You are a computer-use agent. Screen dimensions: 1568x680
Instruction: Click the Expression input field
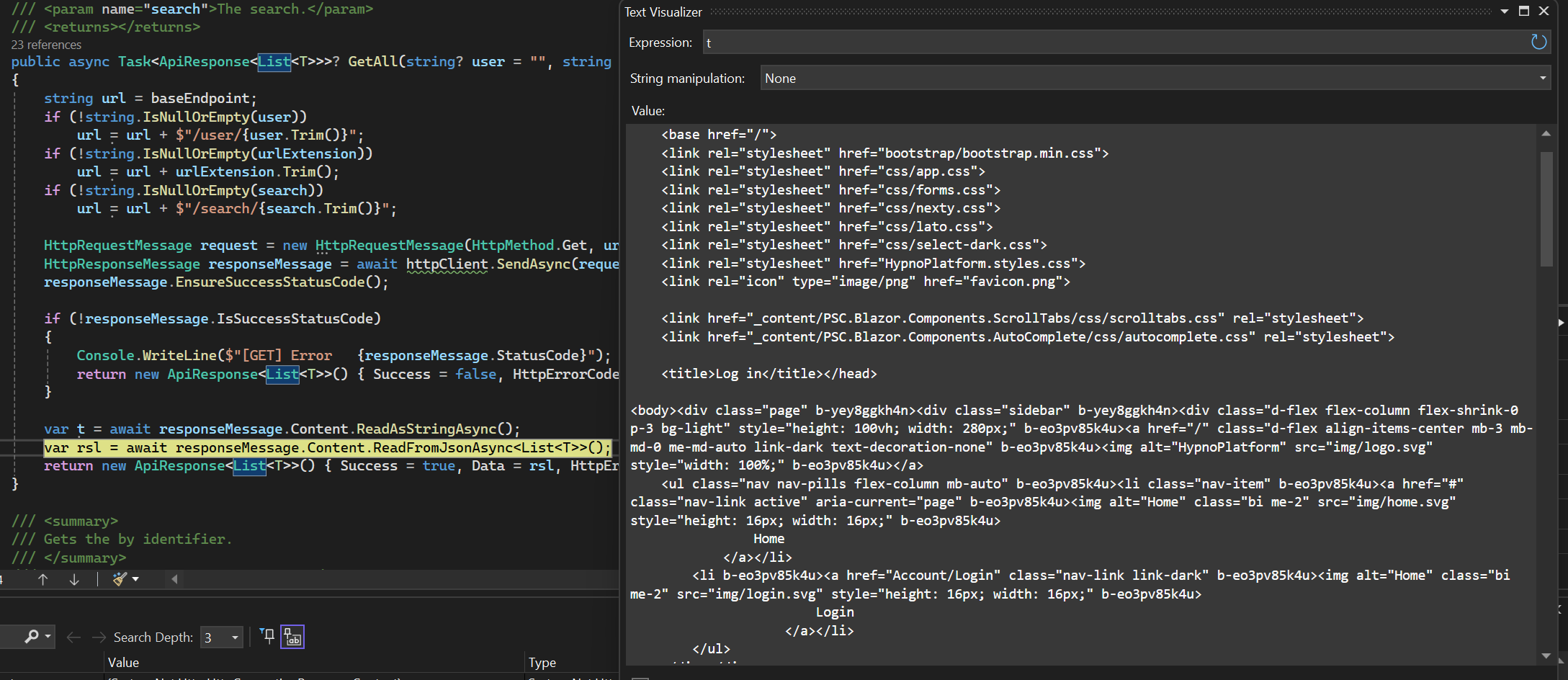[1115, 42]
